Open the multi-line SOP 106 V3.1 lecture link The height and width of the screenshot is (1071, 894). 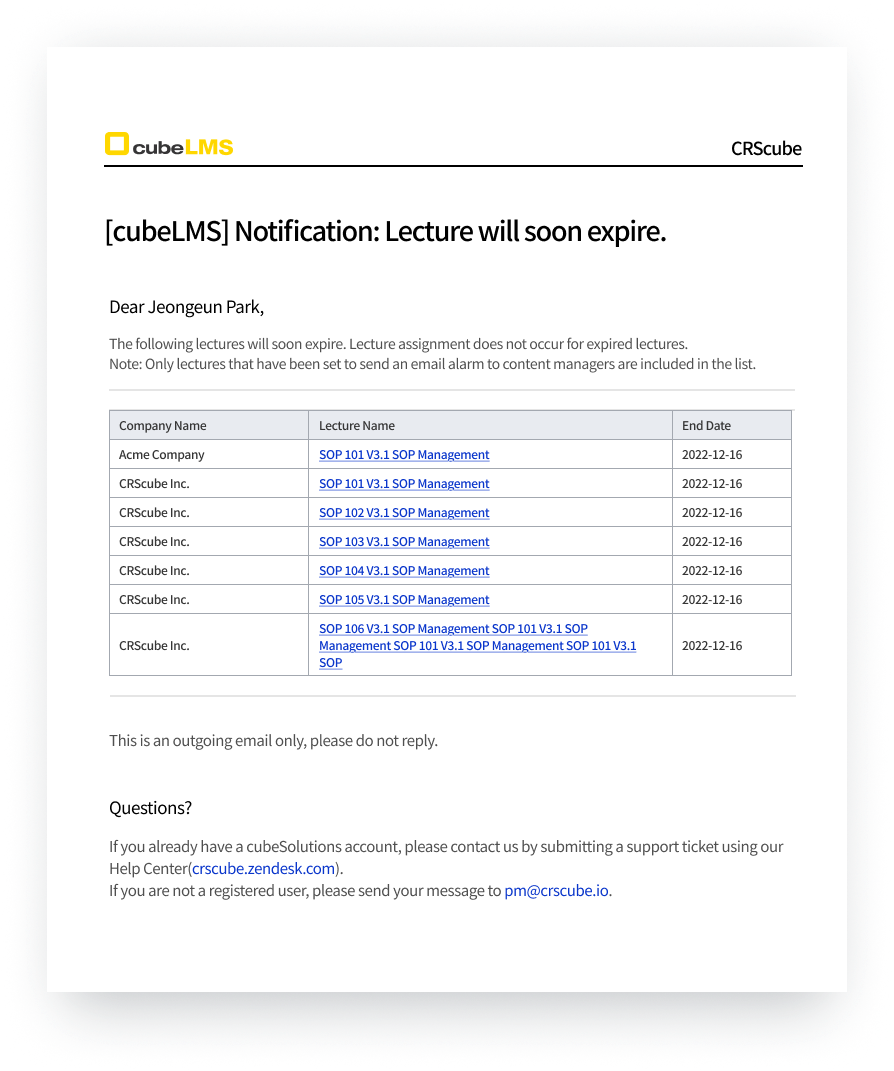pyautogui.click(x=476, y=646)
